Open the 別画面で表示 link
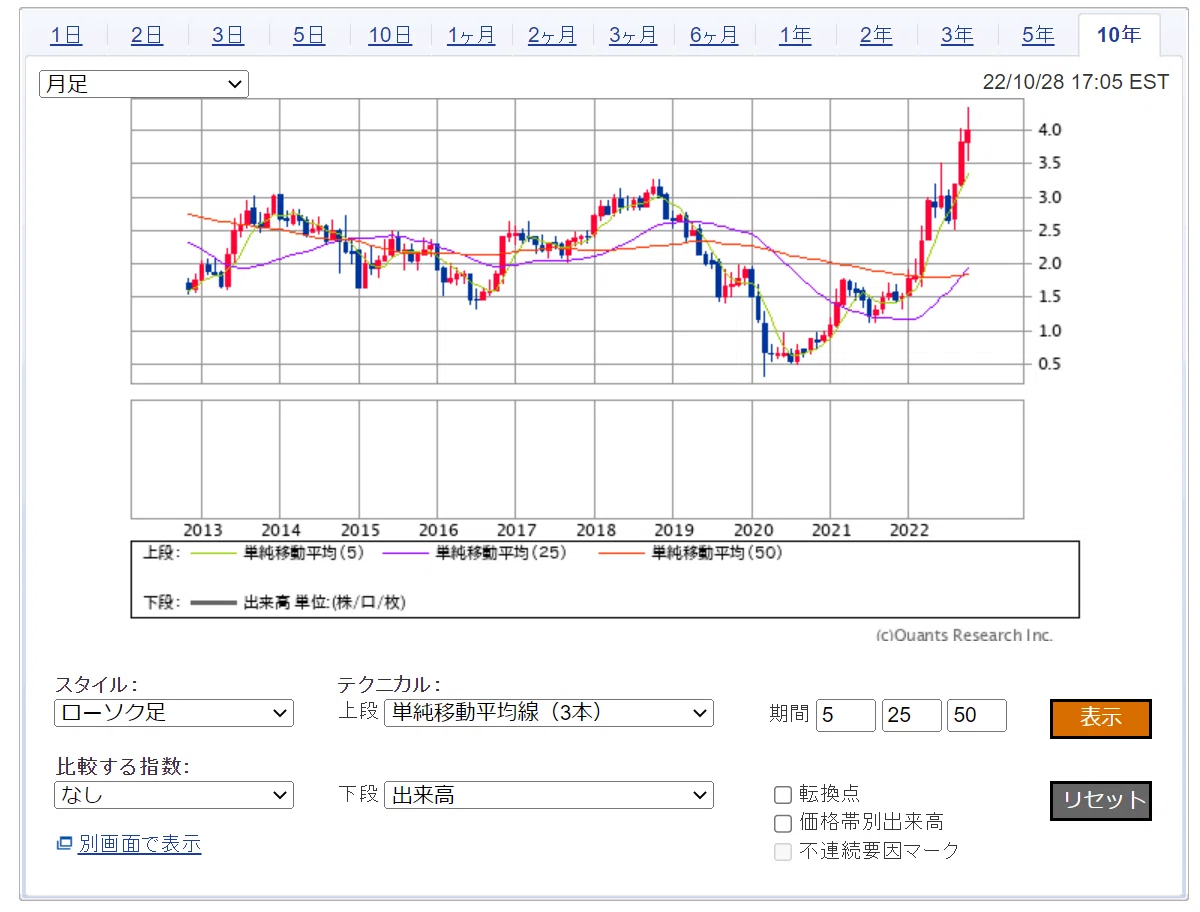The height and width of the screenshot is (912, 1200). coord(140,844)
